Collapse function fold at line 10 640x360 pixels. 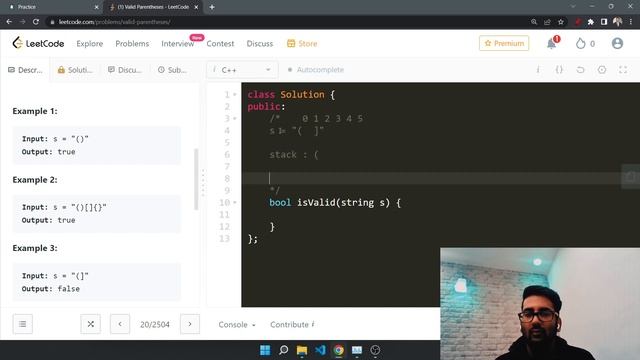pyautogui.click(x=235, y=202)
